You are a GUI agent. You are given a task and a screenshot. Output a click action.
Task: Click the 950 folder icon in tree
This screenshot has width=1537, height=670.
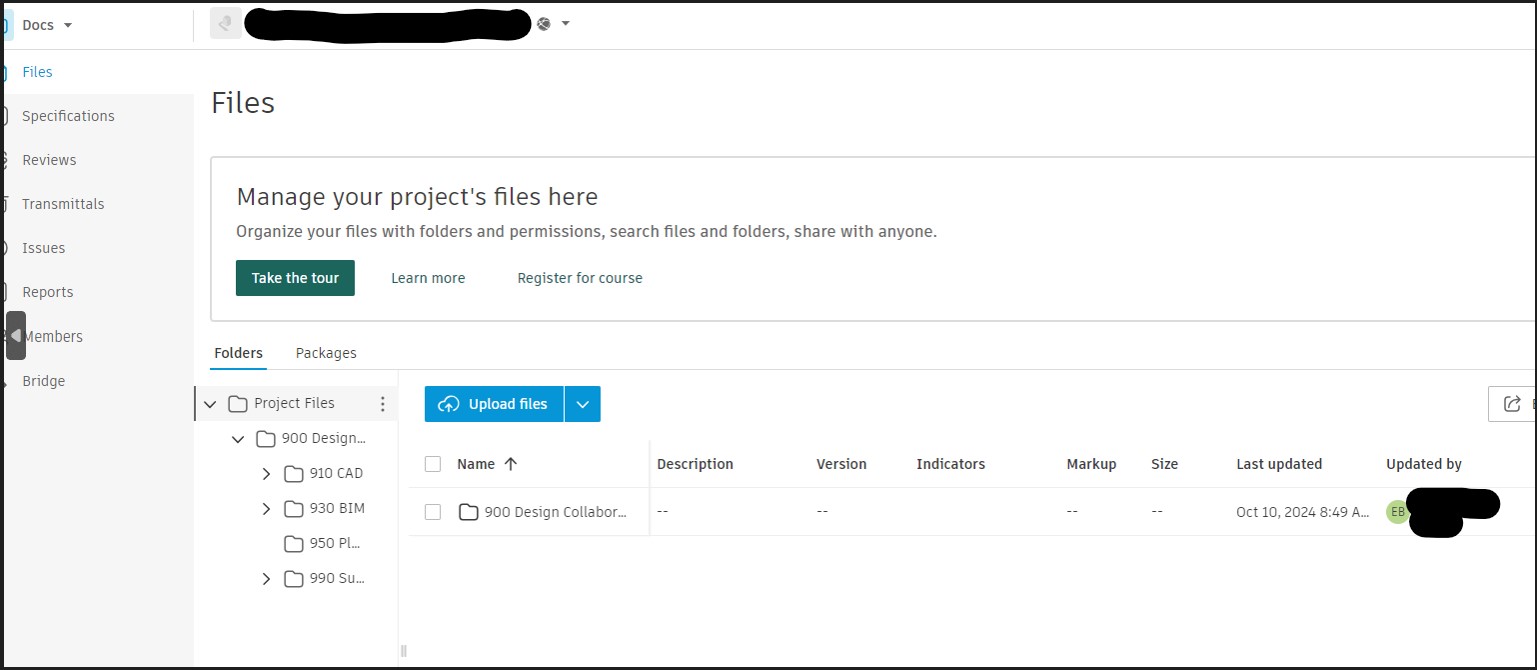(293, 544)
